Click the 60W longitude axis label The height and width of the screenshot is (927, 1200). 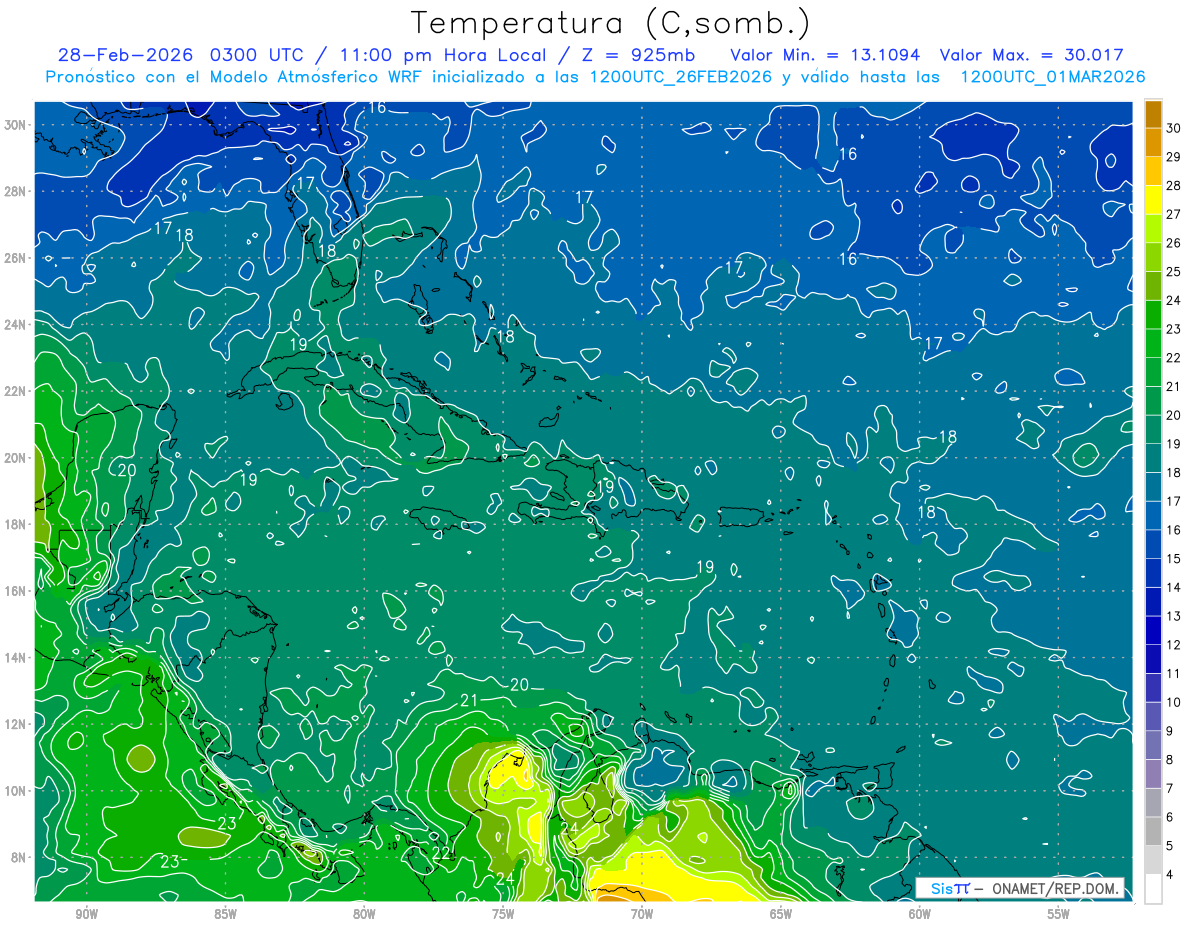(x=920, y=914)
